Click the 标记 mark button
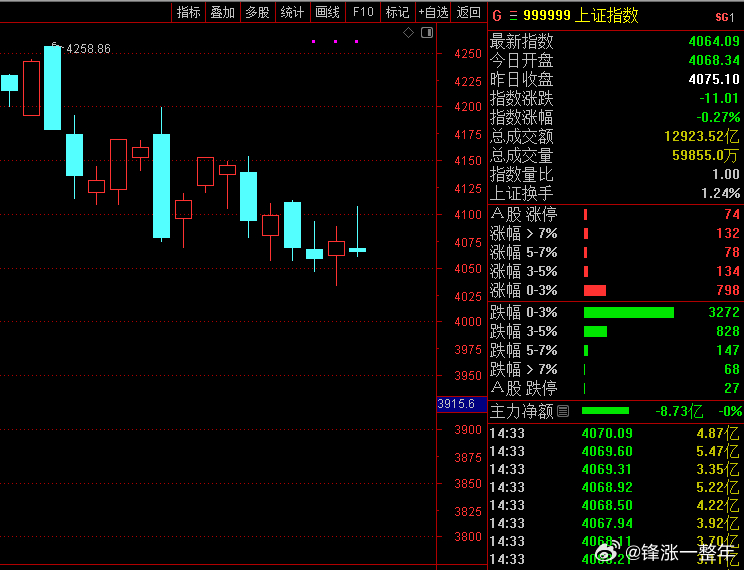Screen dimensions: 744x570 pos(398,12)
